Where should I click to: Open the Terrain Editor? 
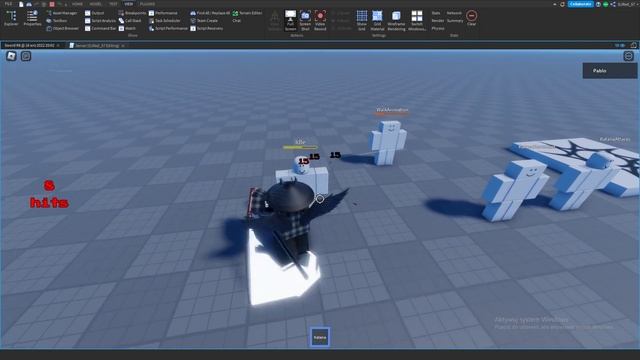(x=247, y=13)
